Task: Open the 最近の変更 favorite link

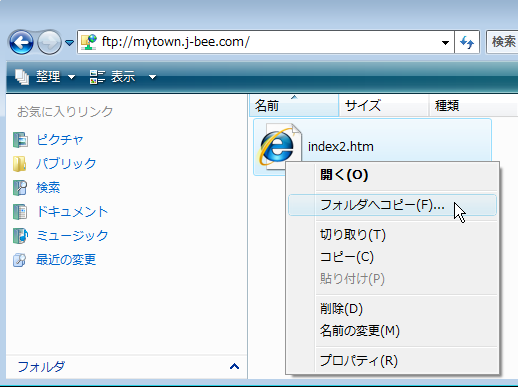Action: click(66, 260)
